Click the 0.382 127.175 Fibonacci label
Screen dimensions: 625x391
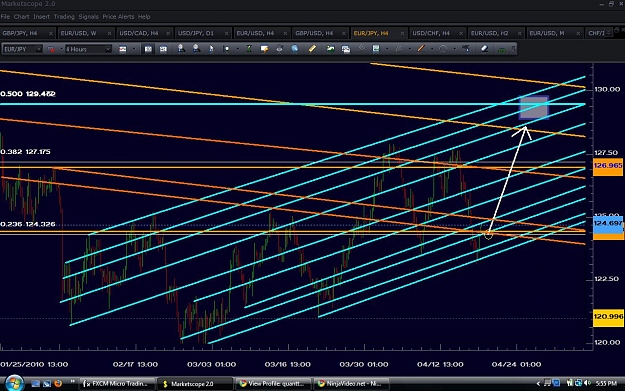[x=26, y=151]
